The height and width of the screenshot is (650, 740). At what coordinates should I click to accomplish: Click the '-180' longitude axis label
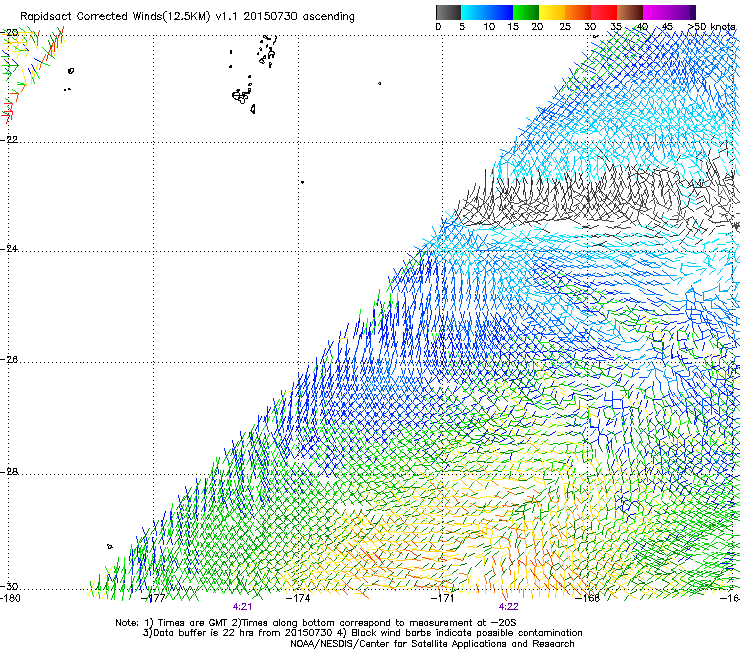10,598
